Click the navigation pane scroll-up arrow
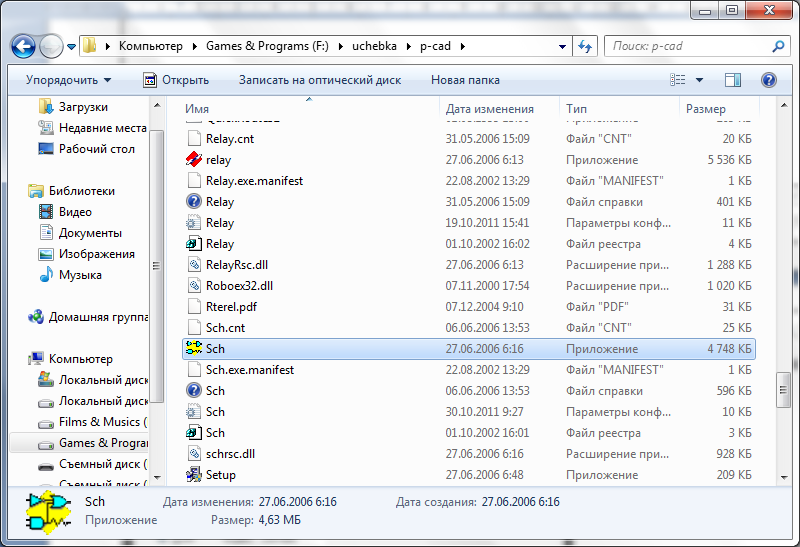The image size is (800, 547). coord(157,106)
